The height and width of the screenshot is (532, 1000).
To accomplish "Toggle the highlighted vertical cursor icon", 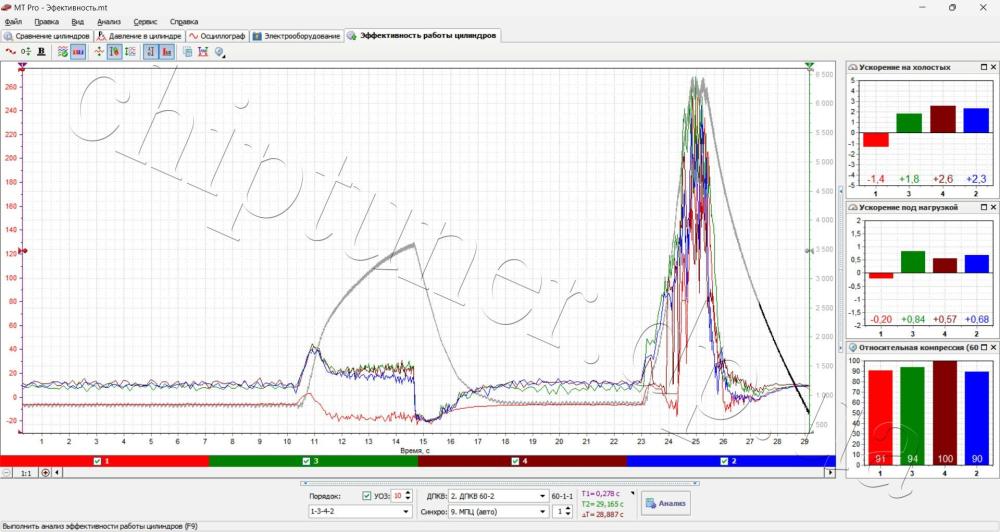I will pos(115,52).
